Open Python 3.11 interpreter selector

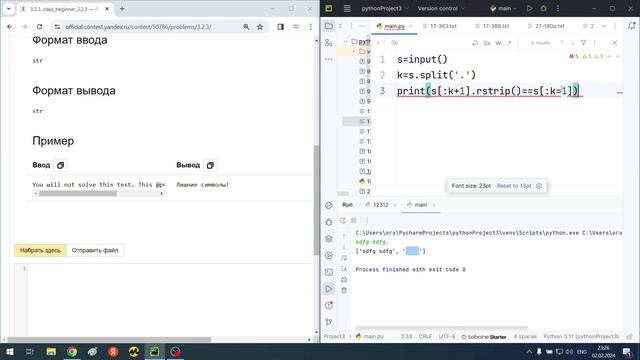pyautogui.click(x=581, y=337)
